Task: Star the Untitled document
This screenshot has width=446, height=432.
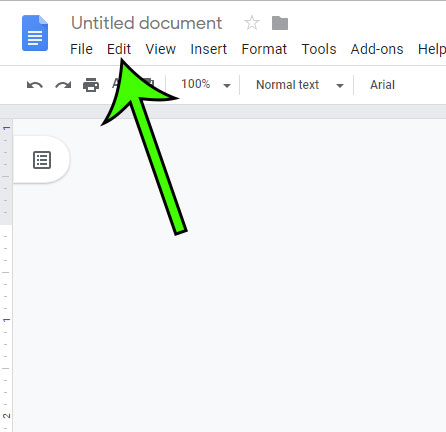Action: [252, 23]
